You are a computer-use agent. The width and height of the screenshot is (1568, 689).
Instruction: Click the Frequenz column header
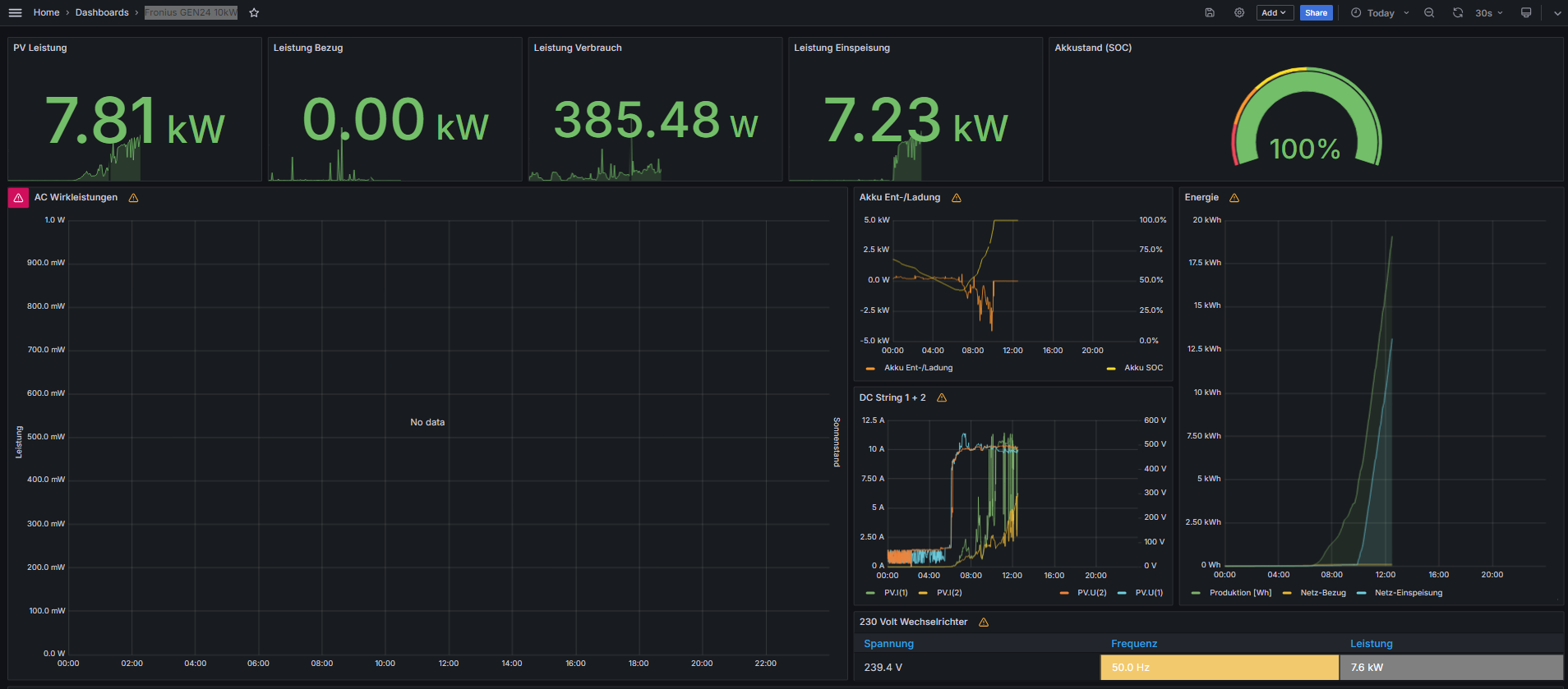click(x=1134, y=644)
